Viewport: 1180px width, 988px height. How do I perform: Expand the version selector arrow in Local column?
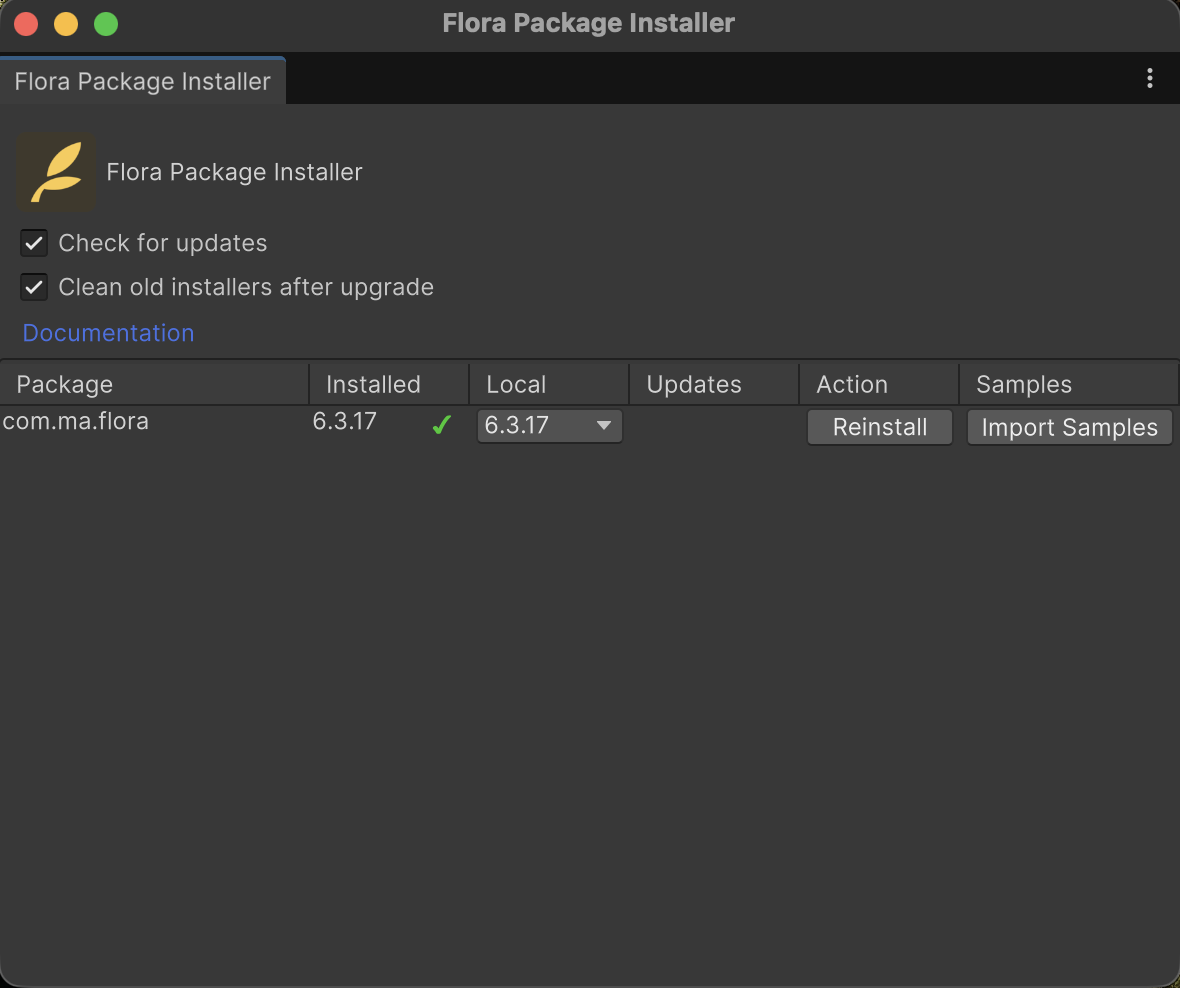tap(604, 425)
